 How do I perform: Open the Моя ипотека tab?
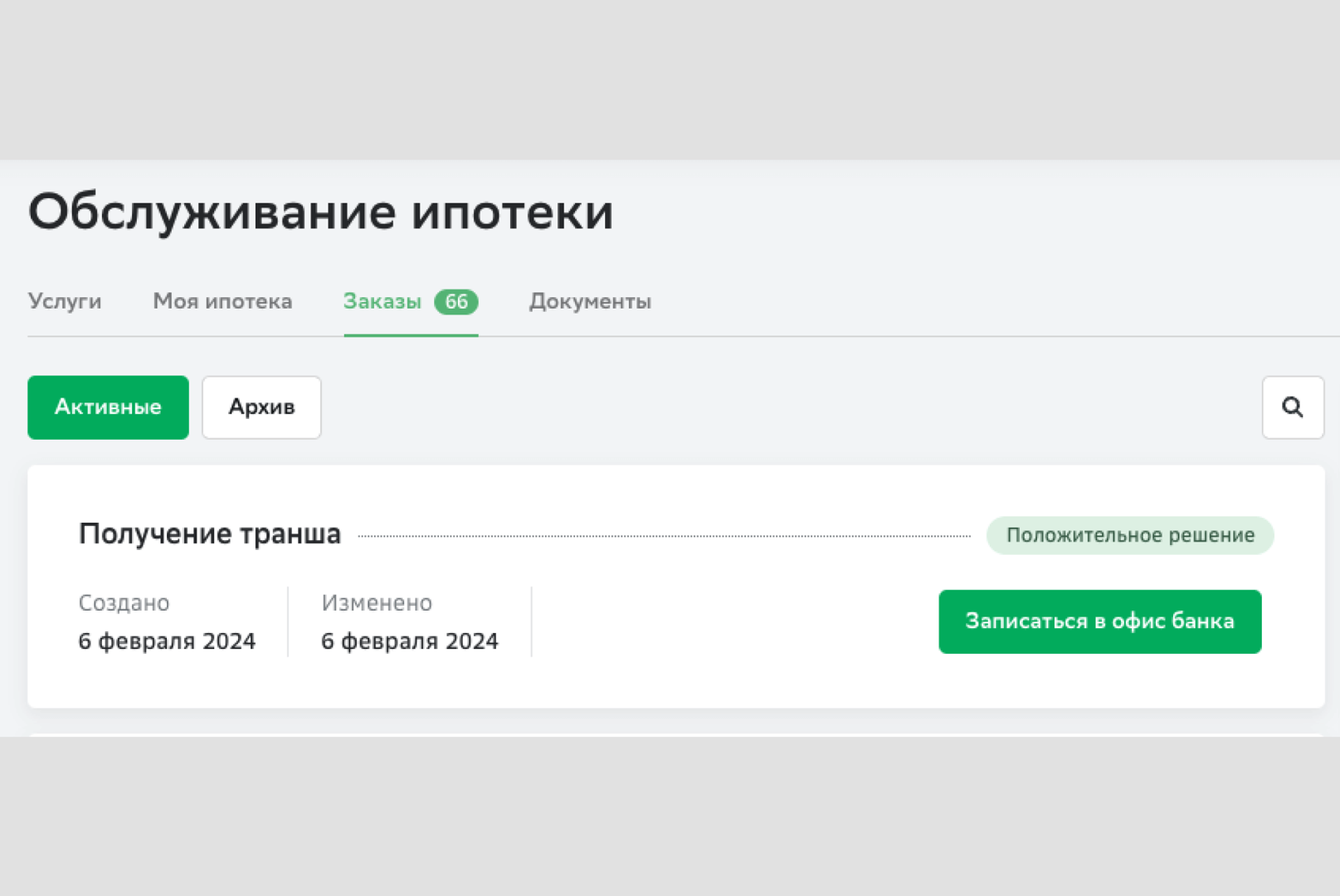click(222, 301)
